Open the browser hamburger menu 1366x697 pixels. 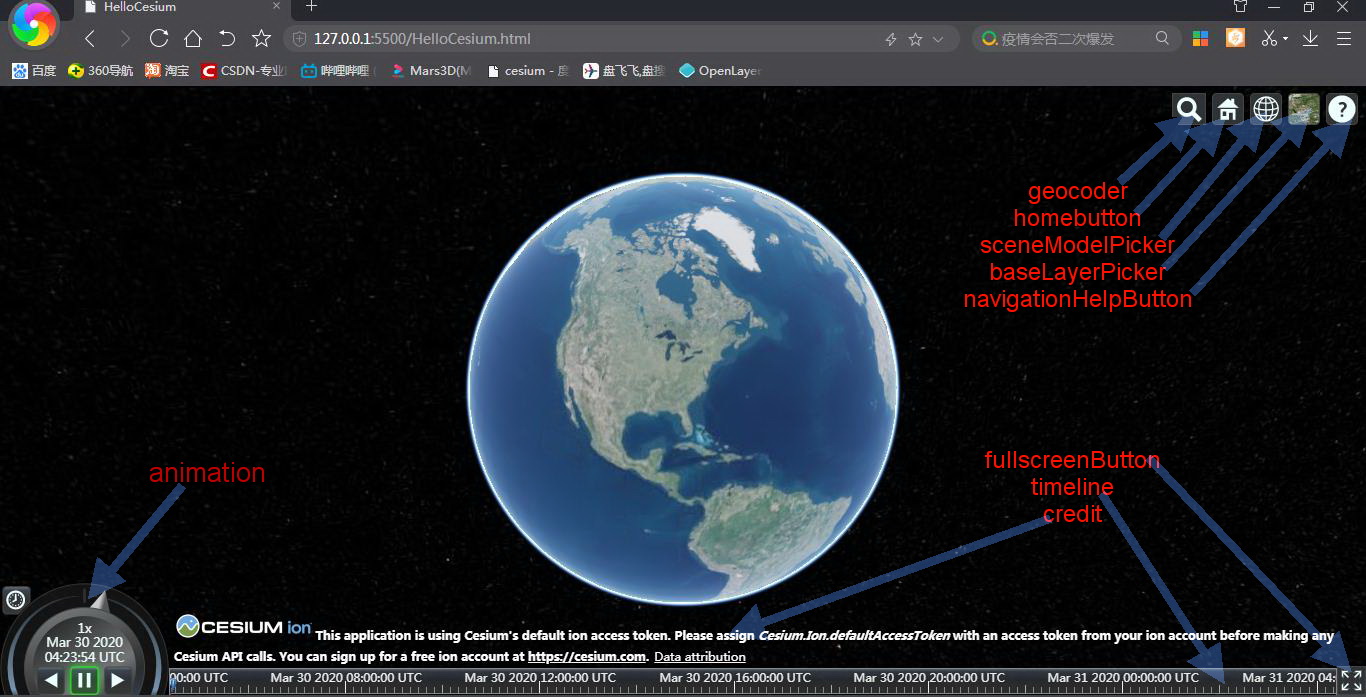(1345, 38)
